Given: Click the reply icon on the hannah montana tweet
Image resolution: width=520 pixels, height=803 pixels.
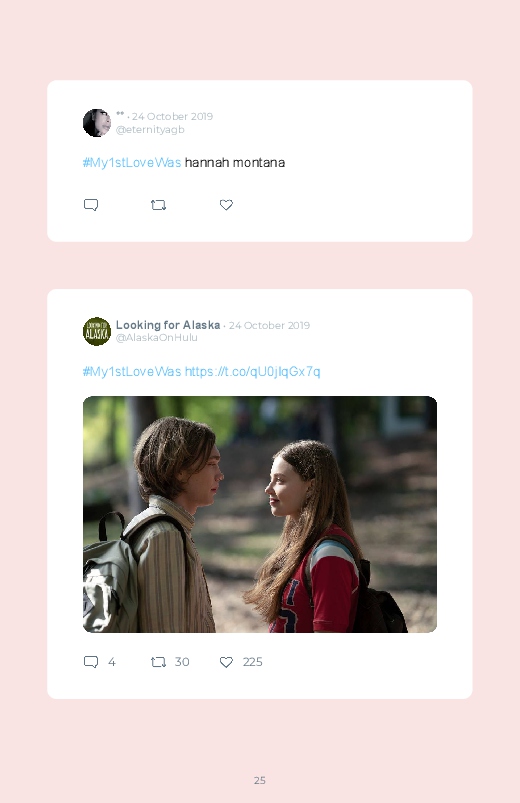Looking at the screenshot, I should click(x=91, y=205).
